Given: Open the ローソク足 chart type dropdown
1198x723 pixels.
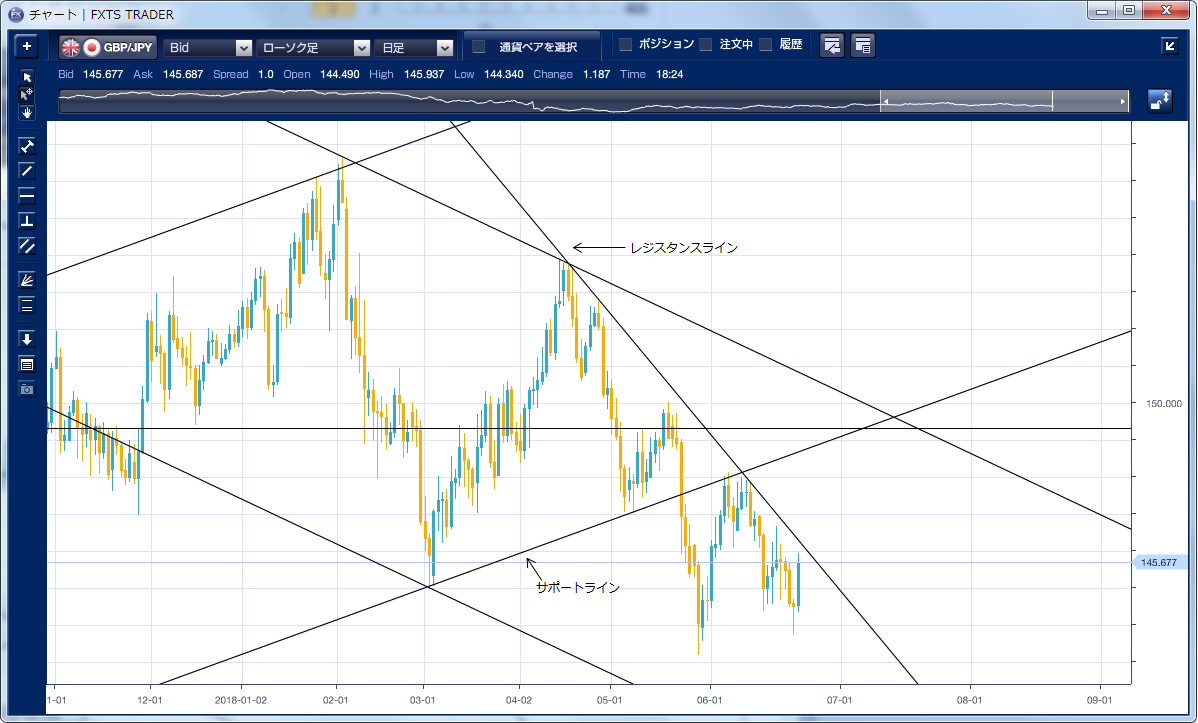Looking at the screenshot, I should (313, 47).
